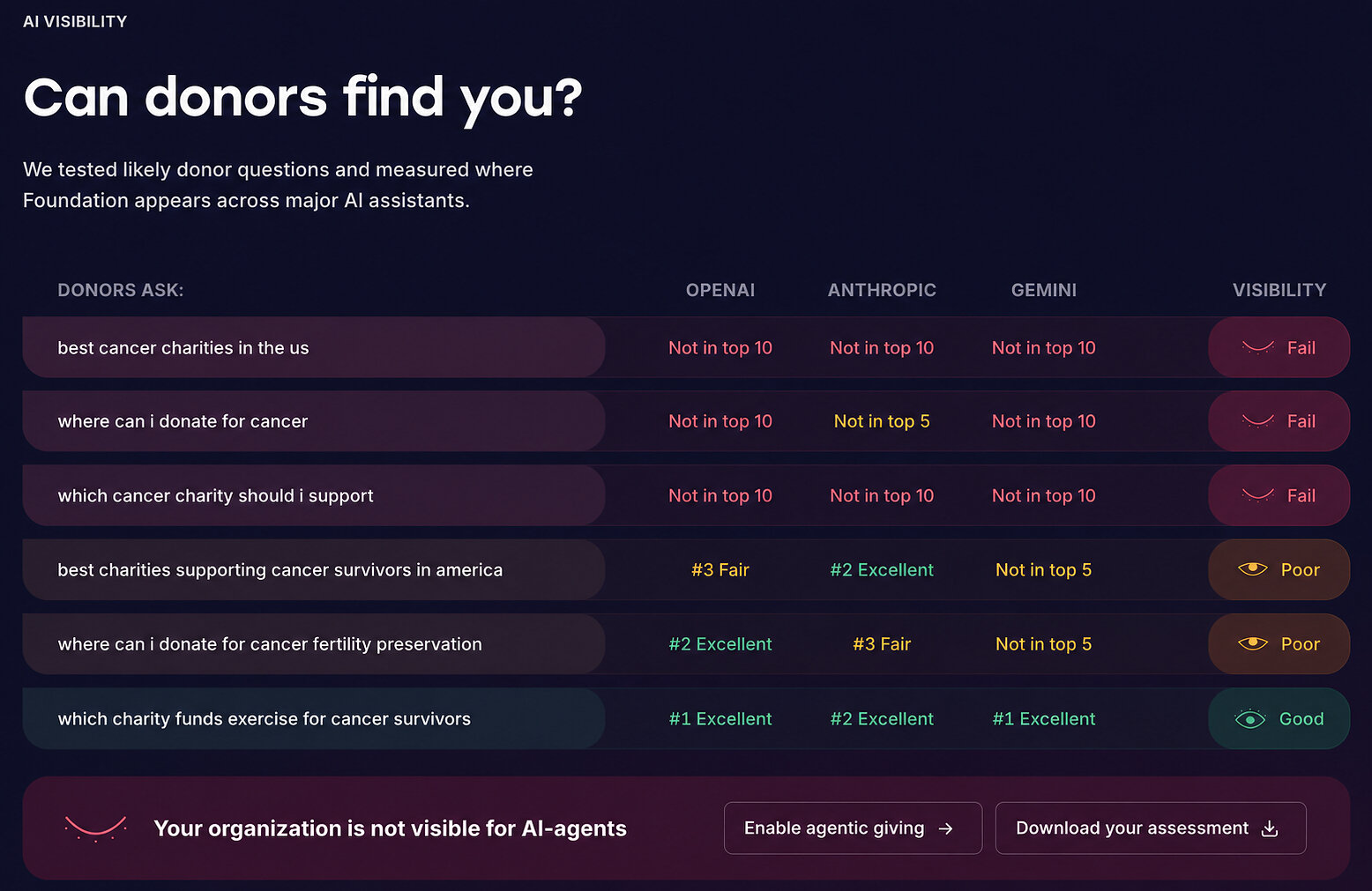Image resolution: width=1372 pixels, height=891 pixels.
Task: Select 'which charity funds exercise for cancer survivors'
Action: [314, 718]
